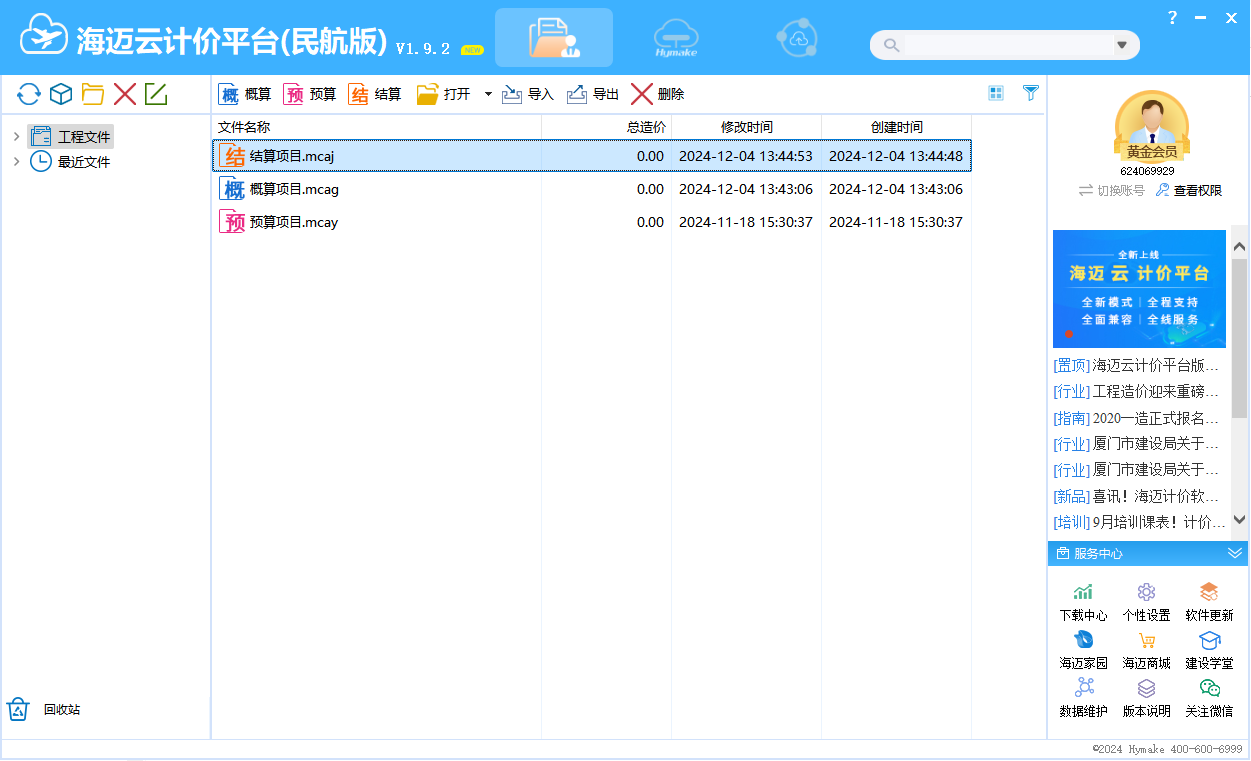The image size is (1251, 761).
Task: Click the 导入 import button
Action: tap(527, 94)
